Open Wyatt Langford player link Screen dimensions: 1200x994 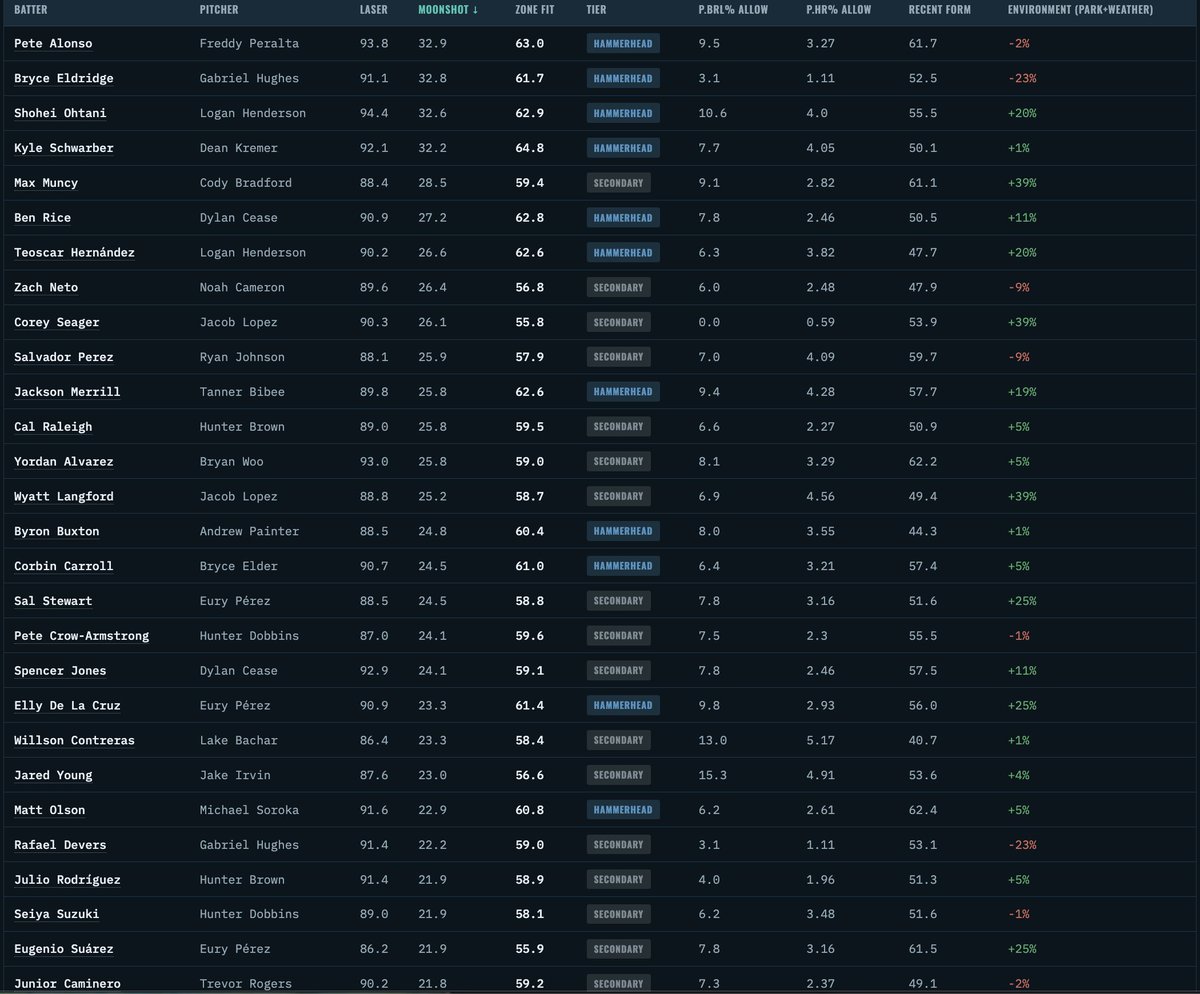[64, 497]
